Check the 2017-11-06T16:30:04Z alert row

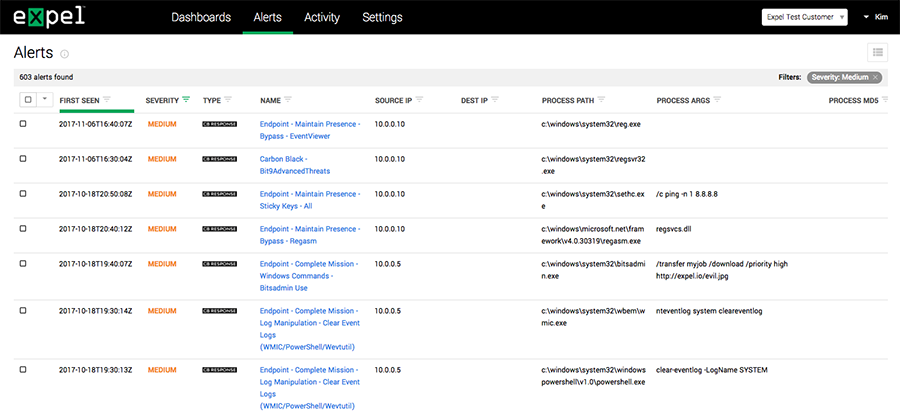[x=23, y=158]
